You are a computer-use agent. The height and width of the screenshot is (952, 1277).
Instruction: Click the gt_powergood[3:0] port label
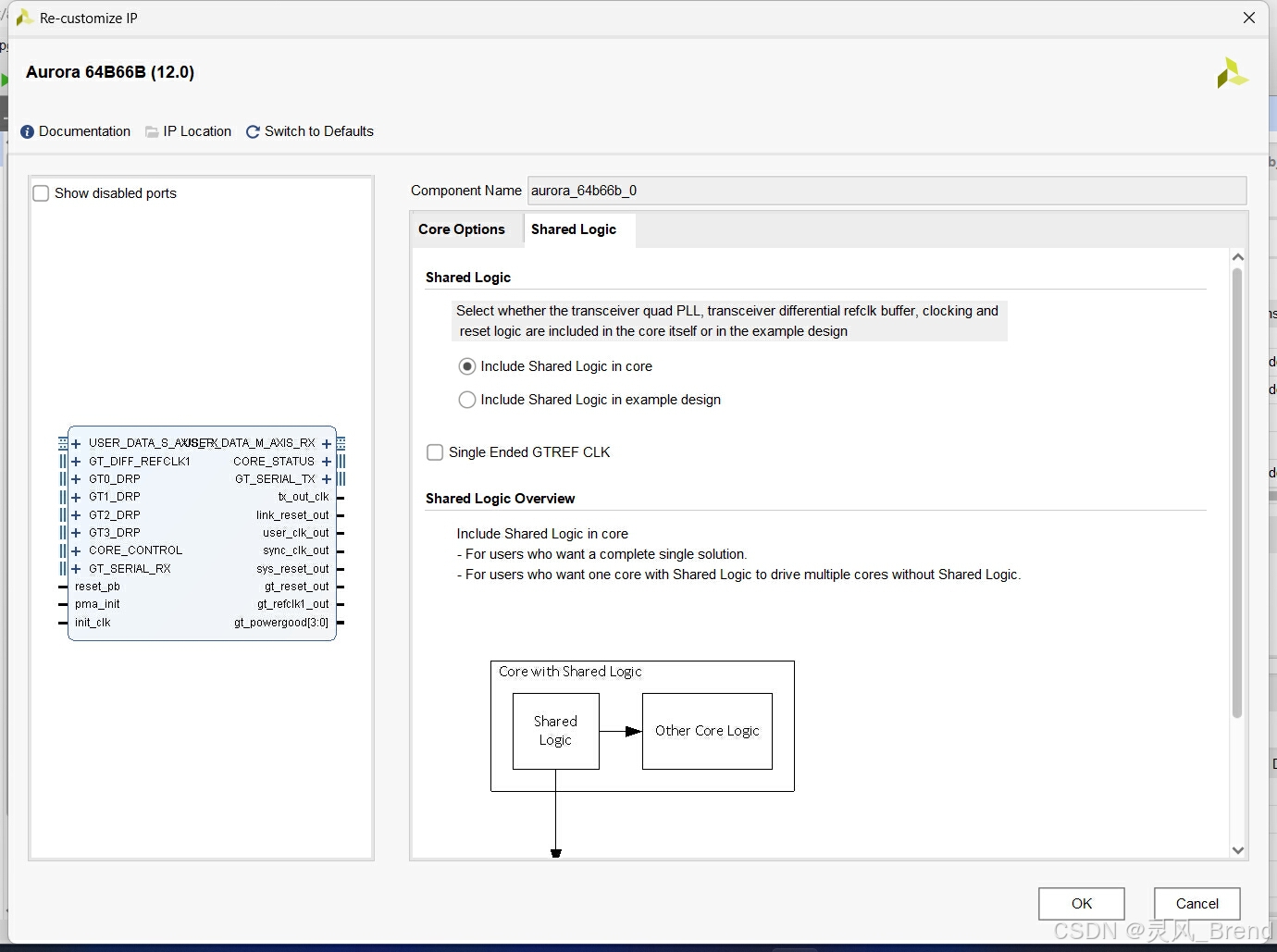click(281, 623)
